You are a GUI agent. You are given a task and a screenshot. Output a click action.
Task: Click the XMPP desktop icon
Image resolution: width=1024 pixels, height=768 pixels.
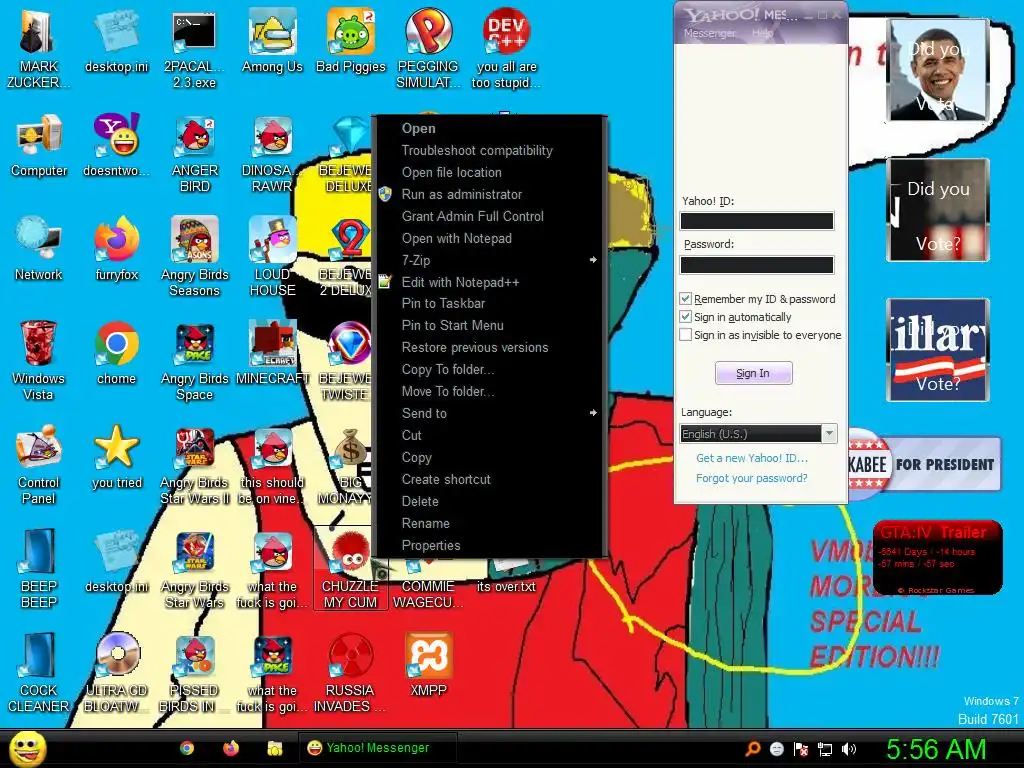[428, 665]
